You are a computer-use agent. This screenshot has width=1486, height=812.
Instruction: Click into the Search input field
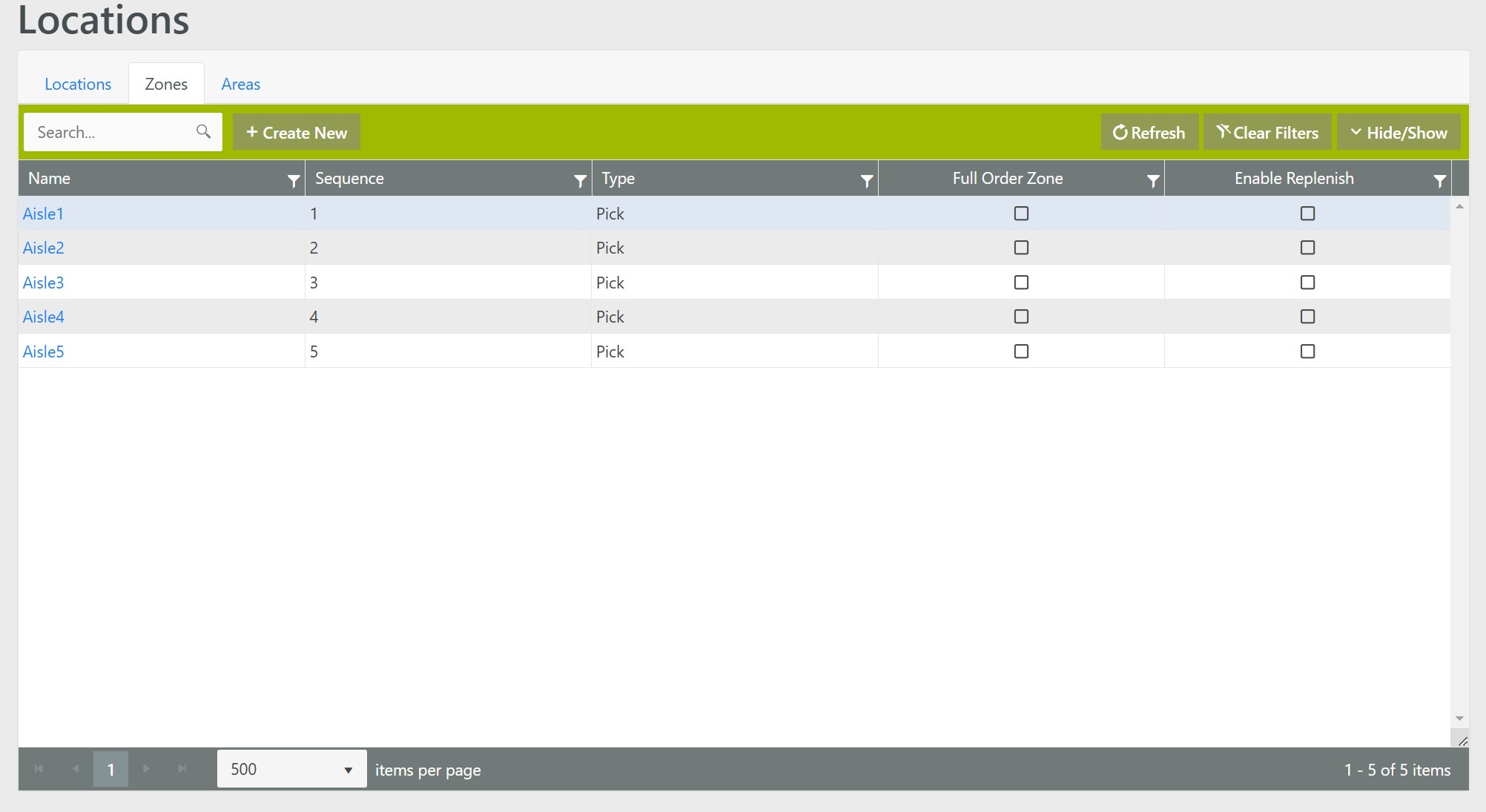click(x=111, y=132)
